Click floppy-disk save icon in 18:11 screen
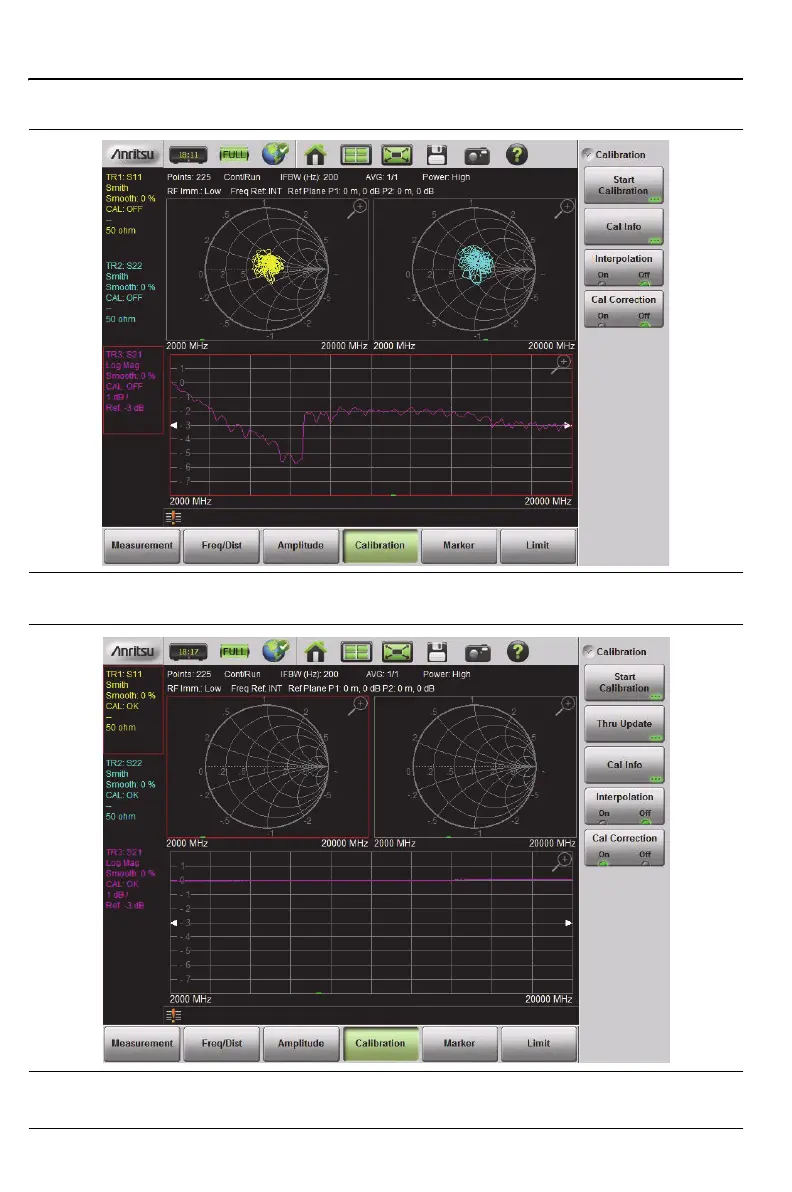This screenshot has height=1192, width=792. 436,155
